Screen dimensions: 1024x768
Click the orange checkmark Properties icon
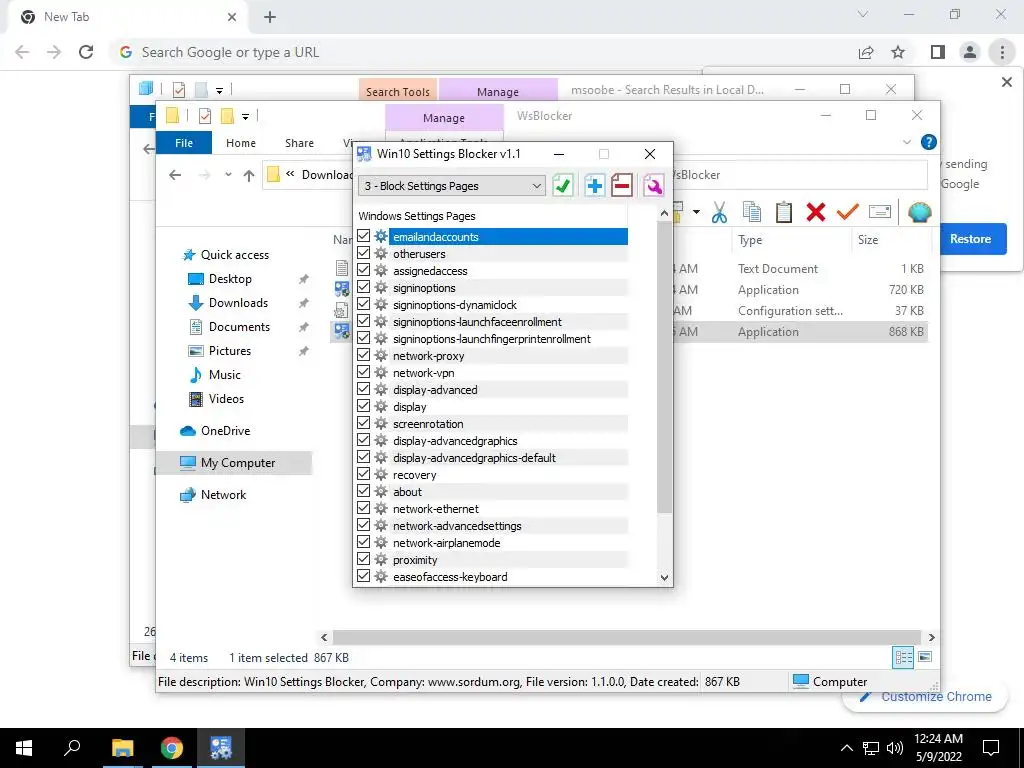point(848,212)
